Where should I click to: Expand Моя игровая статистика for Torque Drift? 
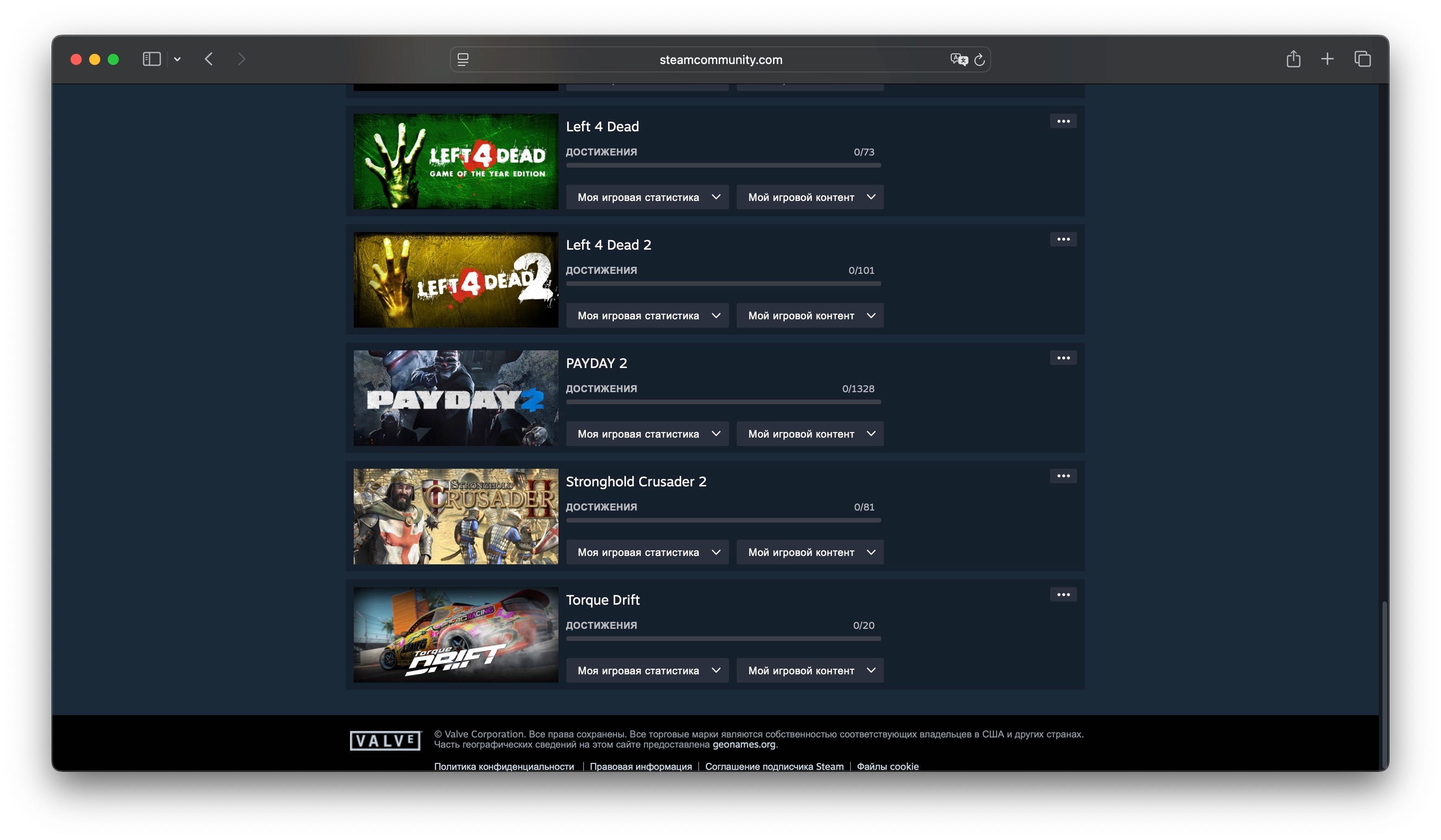click(x=647, y=671)
